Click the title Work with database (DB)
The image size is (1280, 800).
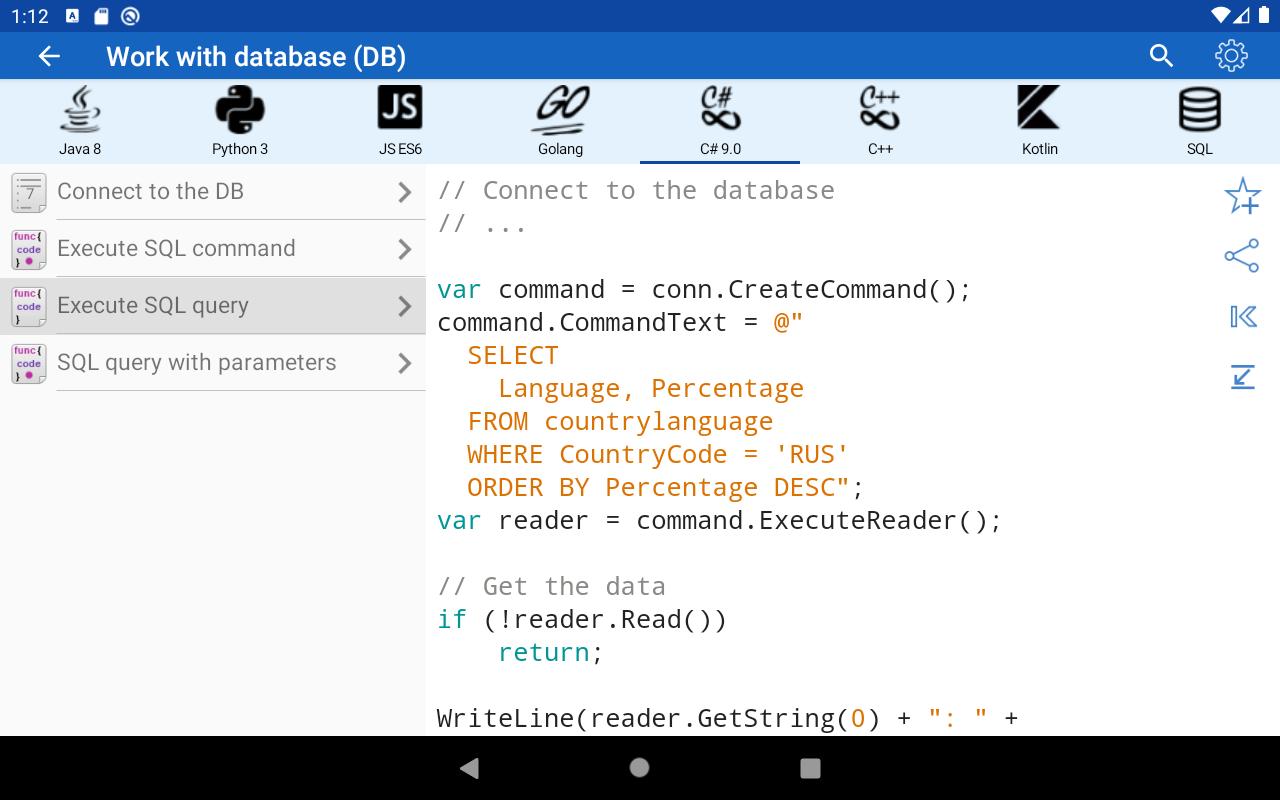pyautogui.click(x=256, y=56)
